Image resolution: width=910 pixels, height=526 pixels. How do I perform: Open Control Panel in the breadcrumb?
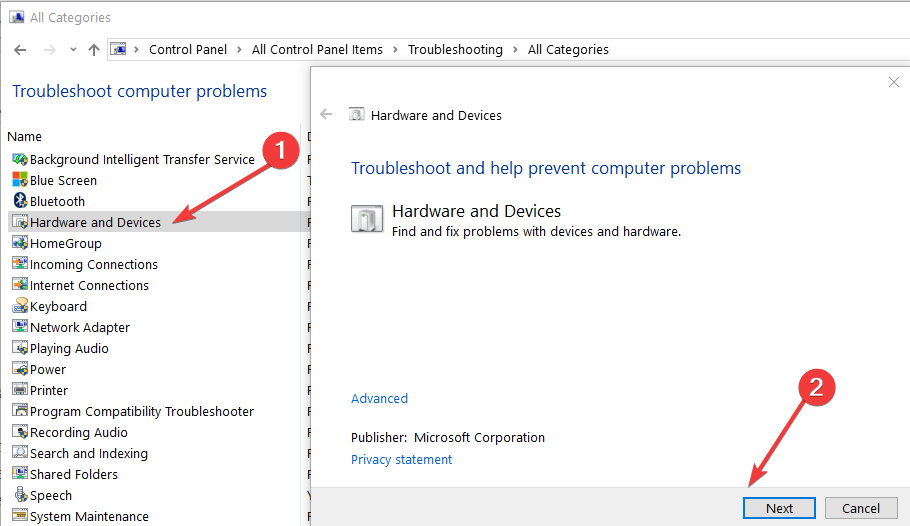(x=187, y=50)
